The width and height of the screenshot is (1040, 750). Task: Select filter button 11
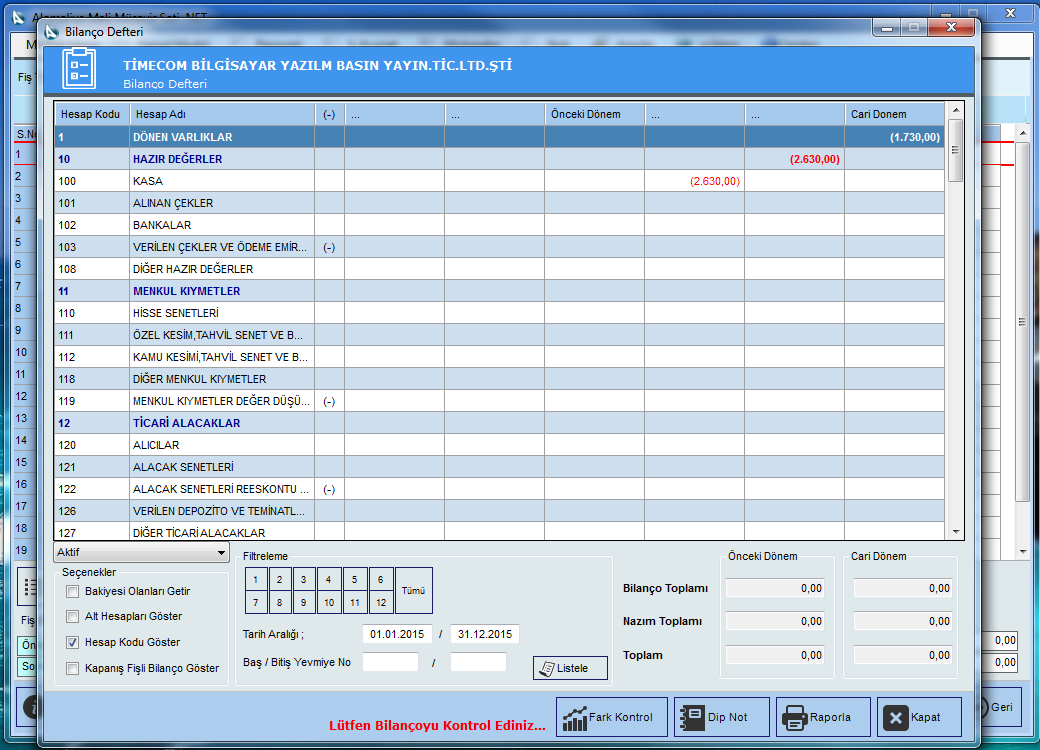click(355, 603)
